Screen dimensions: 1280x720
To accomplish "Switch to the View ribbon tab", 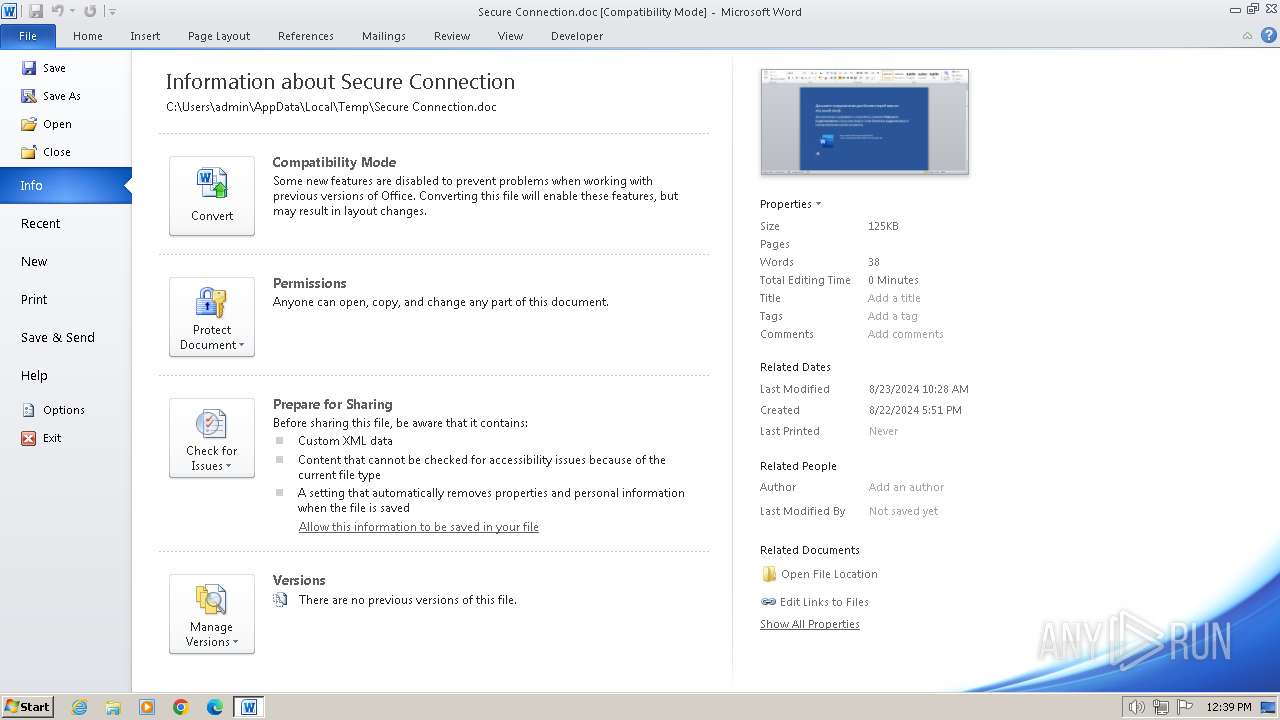I will pos(510,36).
